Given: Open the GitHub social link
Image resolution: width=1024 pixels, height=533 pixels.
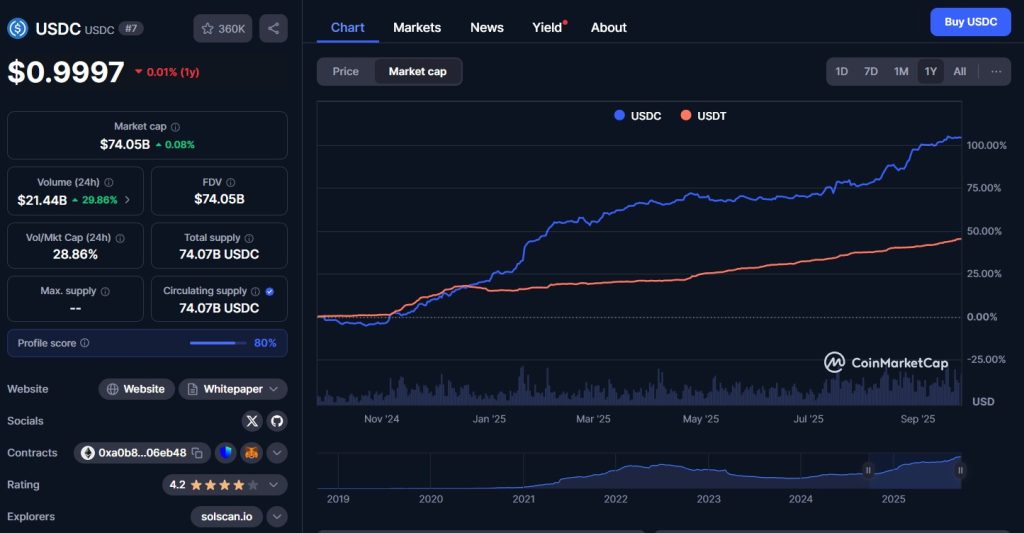Looking at the screenshot, I should (277, 421).
